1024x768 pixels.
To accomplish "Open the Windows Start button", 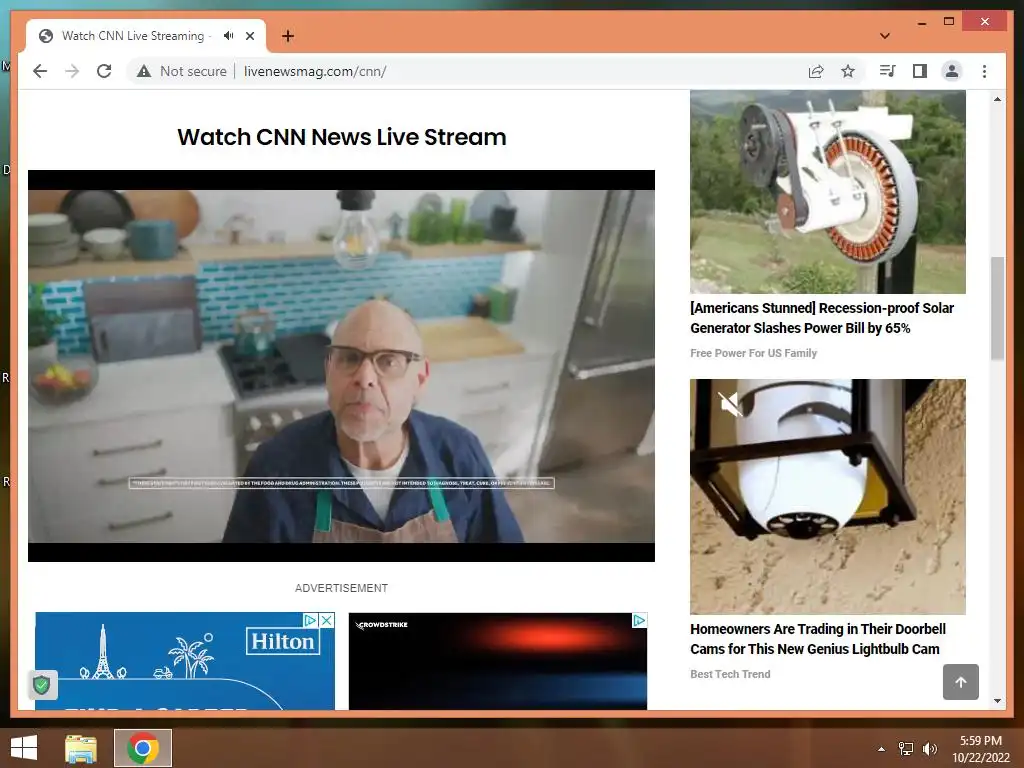I will coord(24,748).
